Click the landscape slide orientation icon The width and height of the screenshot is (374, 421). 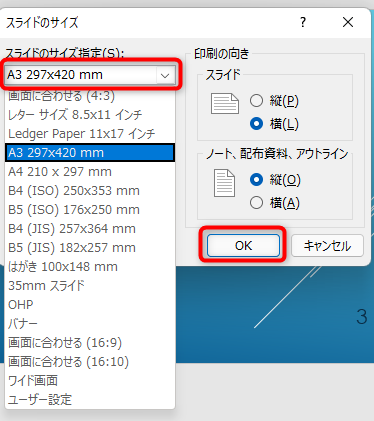point(225,104)
